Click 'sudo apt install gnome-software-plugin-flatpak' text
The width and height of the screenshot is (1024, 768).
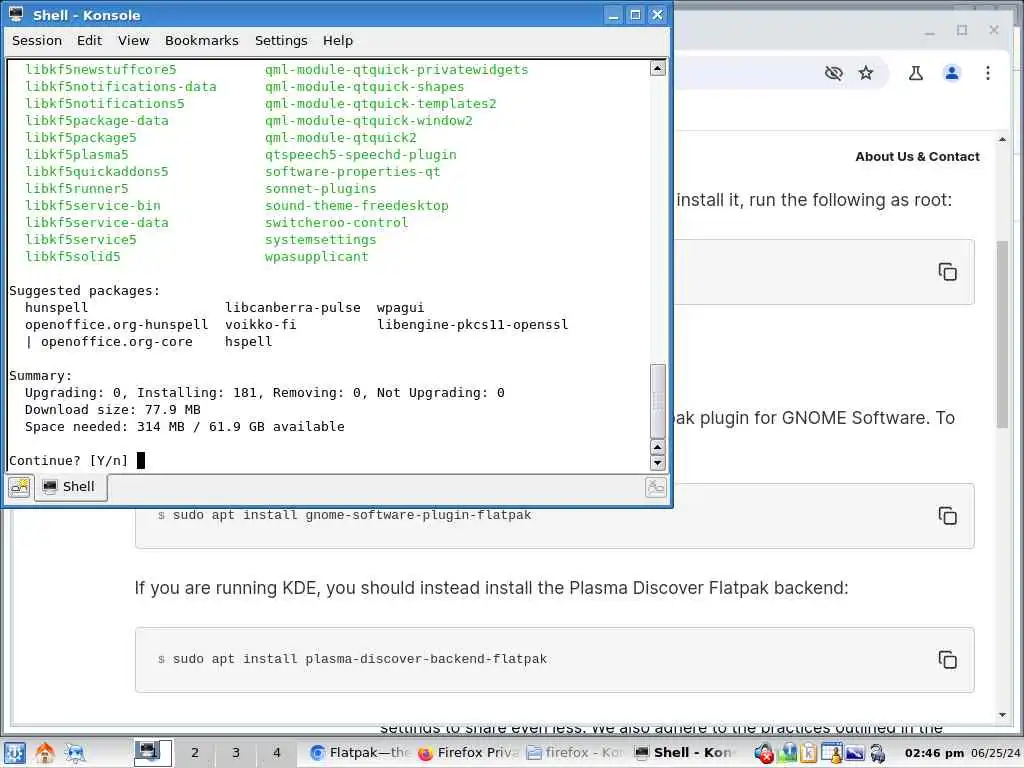[351, 515]
